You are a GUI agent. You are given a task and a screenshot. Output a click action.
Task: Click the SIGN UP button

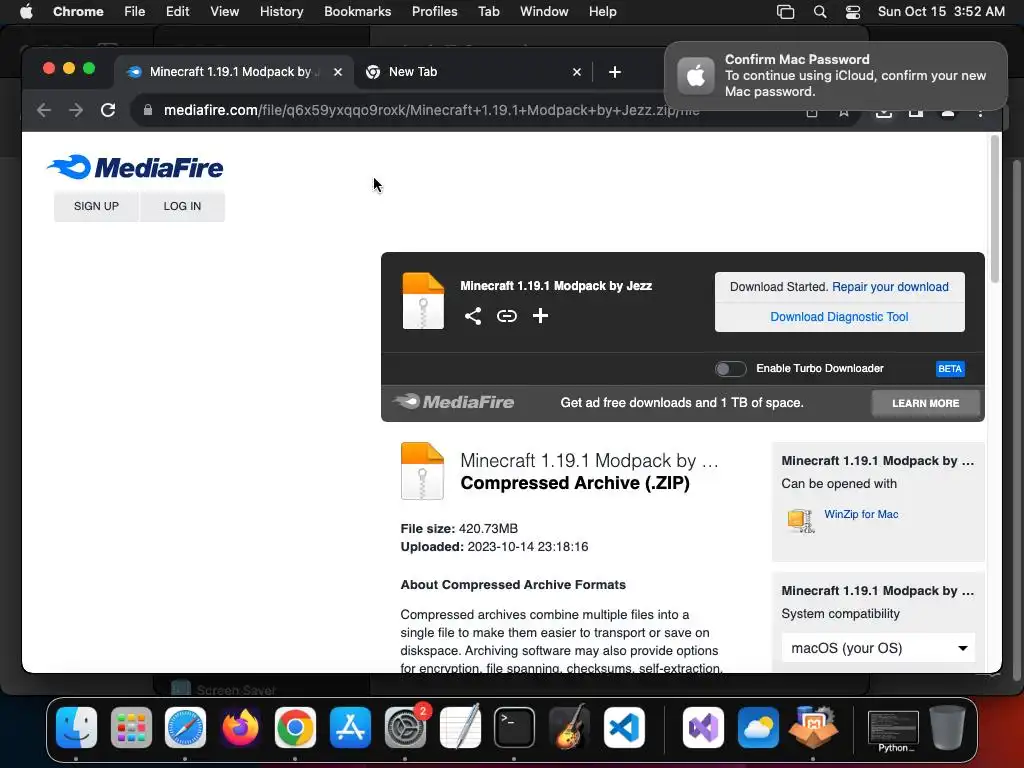[x=97, y=206]
